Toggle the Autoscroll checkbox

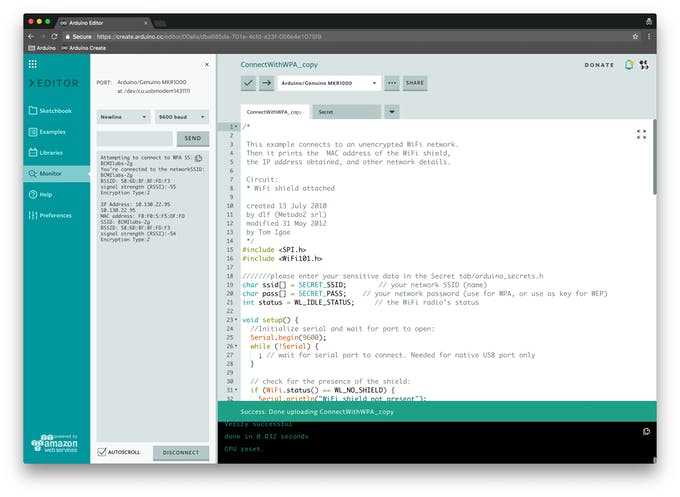102,452
